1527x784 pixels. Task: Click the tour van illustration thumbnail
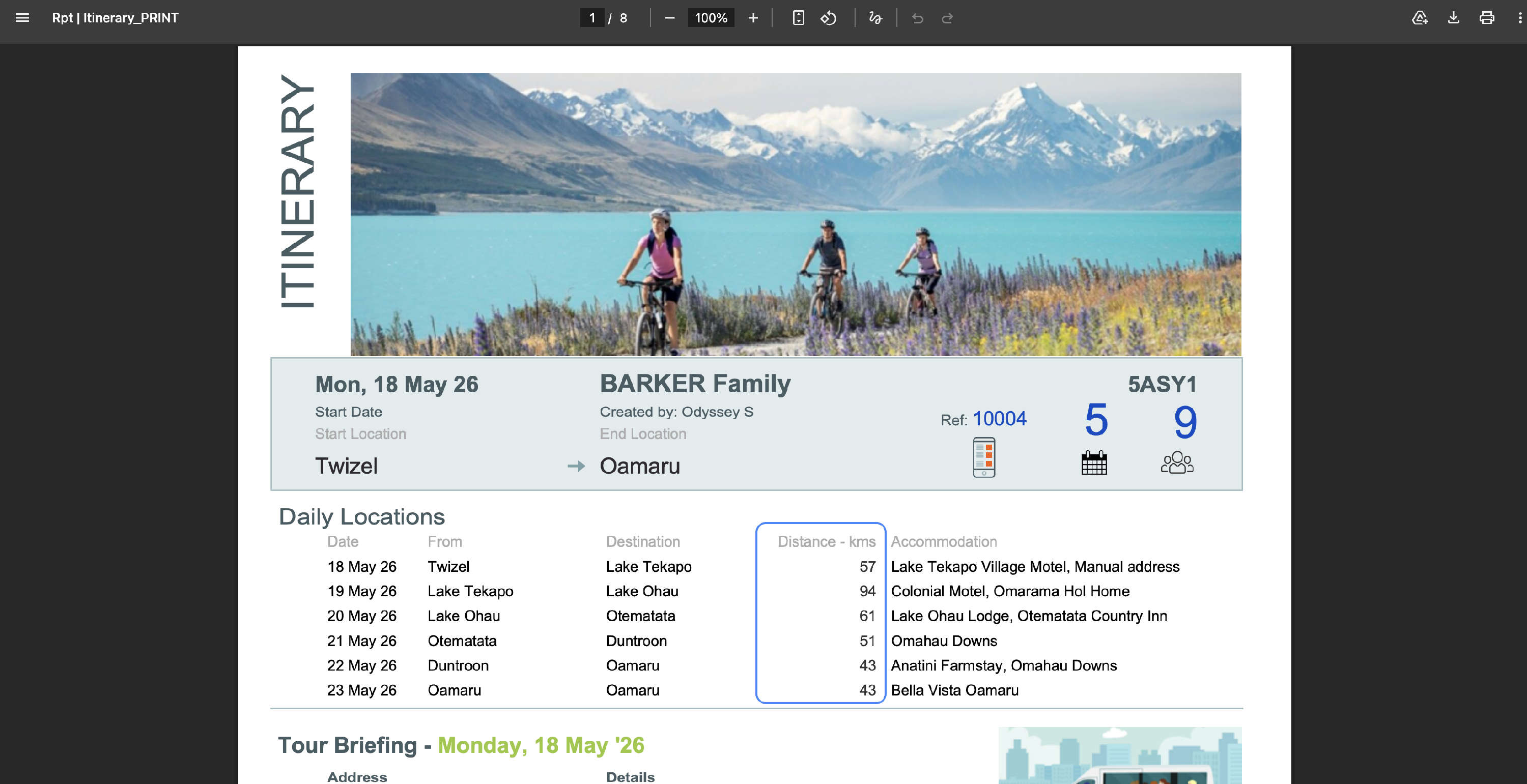[x=1119, y=756]
